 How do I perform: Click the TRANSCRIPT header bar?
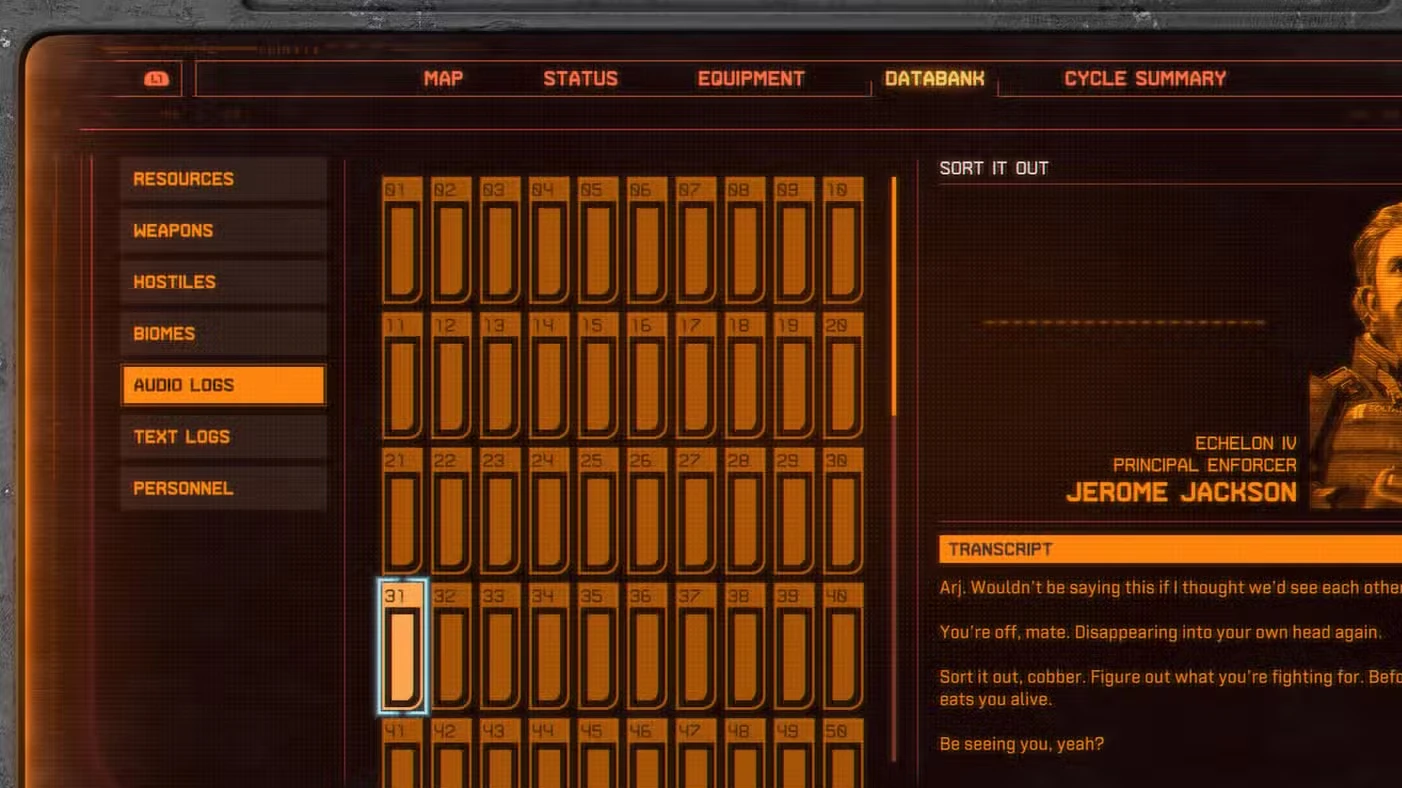pos(1170,549)
